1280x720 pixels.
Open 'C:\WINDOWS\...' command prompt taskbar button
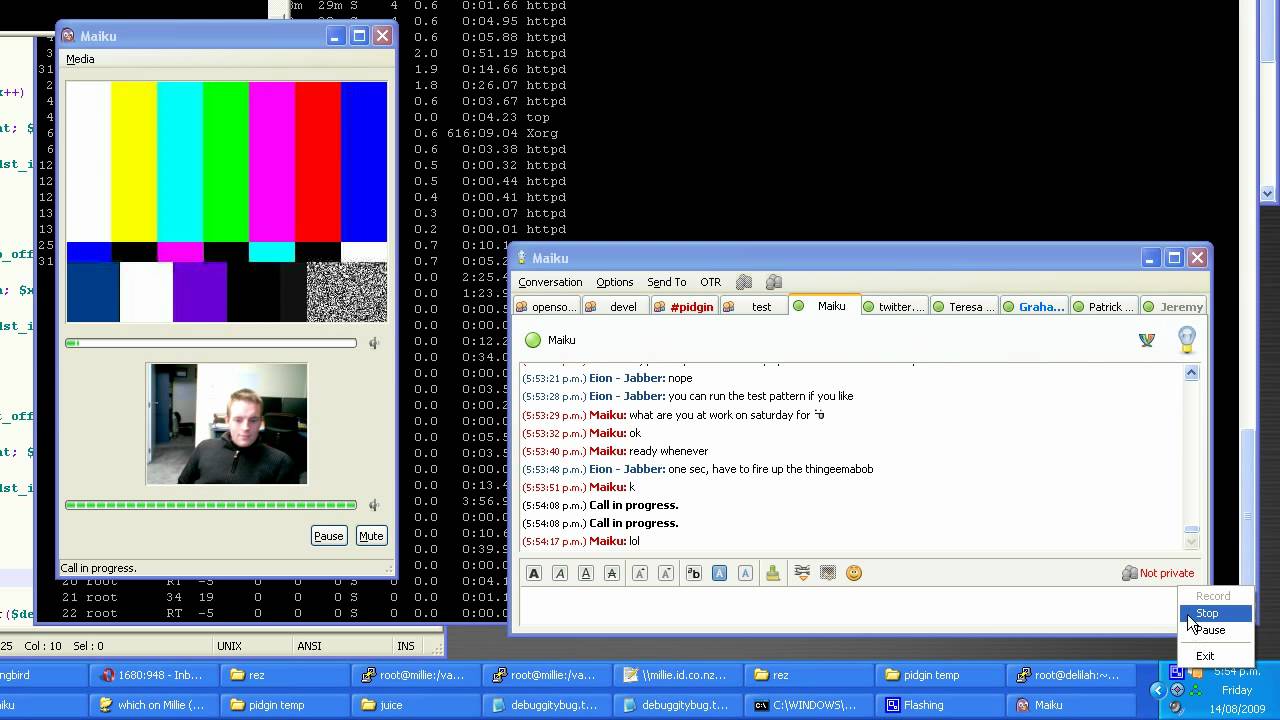(809, 705)
